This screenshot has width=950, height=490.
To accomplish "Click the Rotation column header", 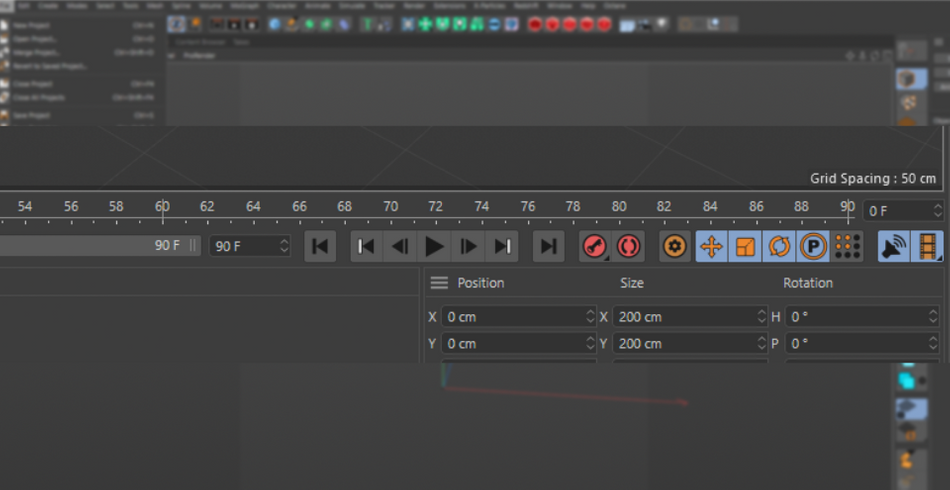I will (808, 283).
